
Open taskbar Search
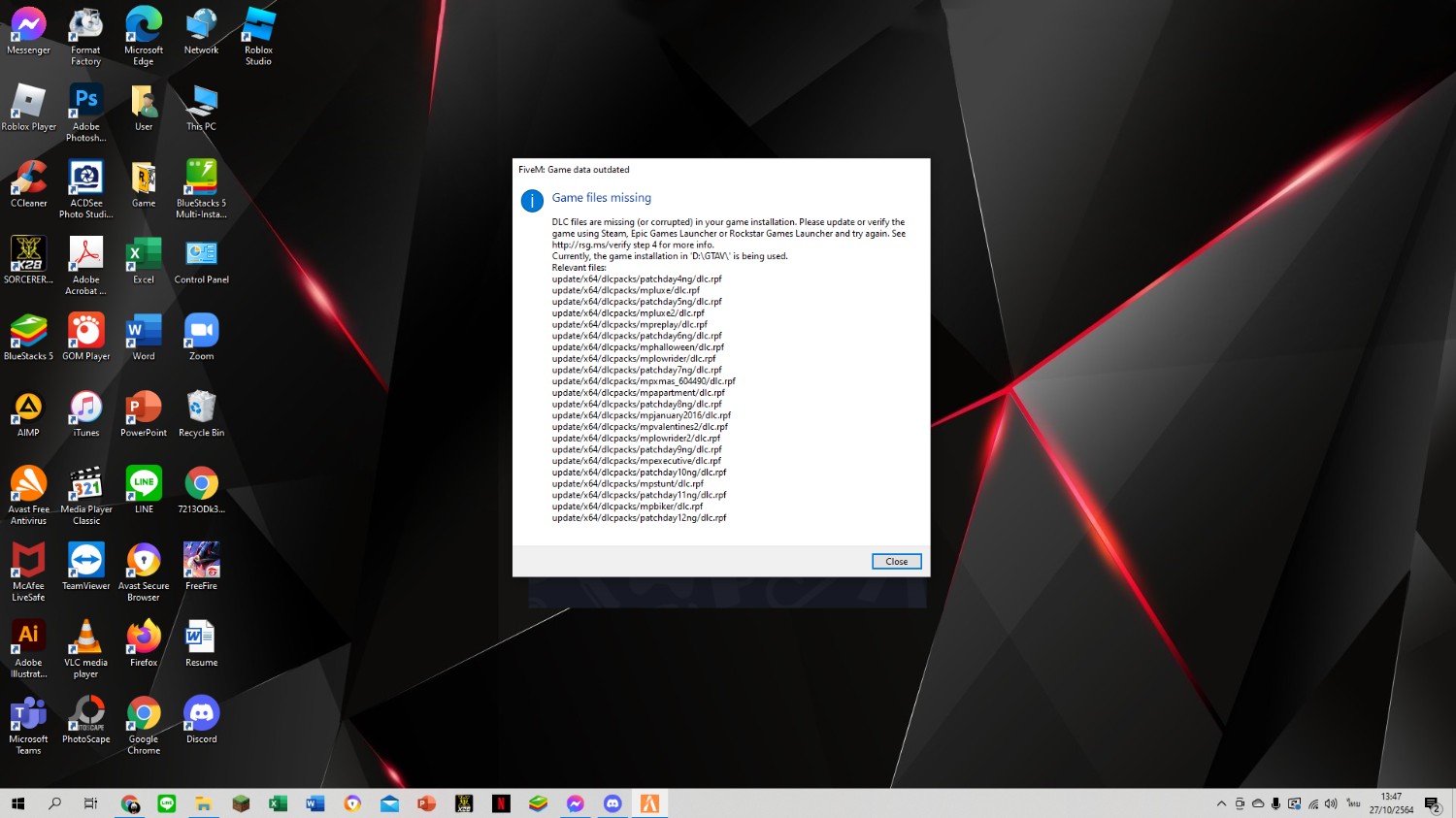[54, 803]
